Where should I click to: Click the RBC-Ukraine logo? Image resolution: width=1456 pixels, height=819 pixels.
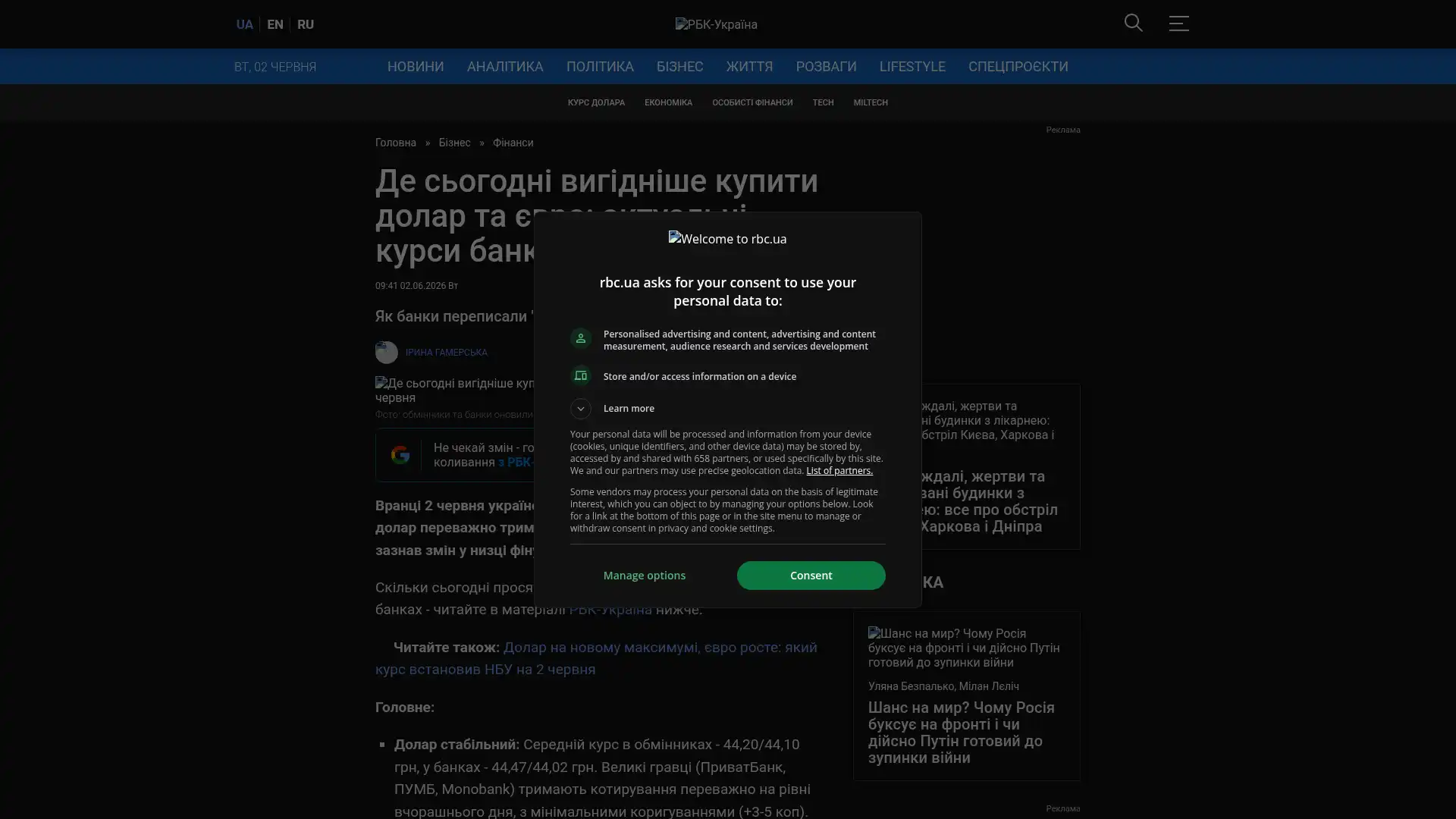coord(716,24)
